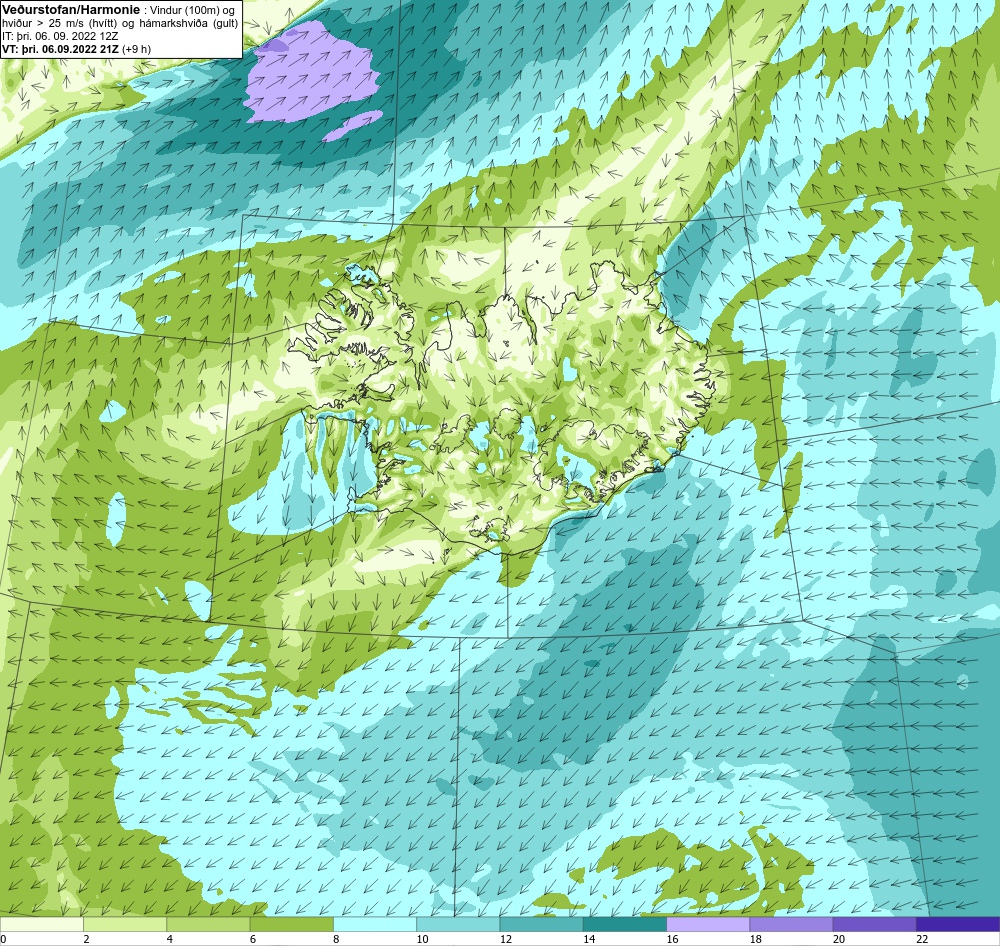Click the scale label '2' under legend
The height and width of the screenshot is (946, 1000).
[x=86, y=939]
